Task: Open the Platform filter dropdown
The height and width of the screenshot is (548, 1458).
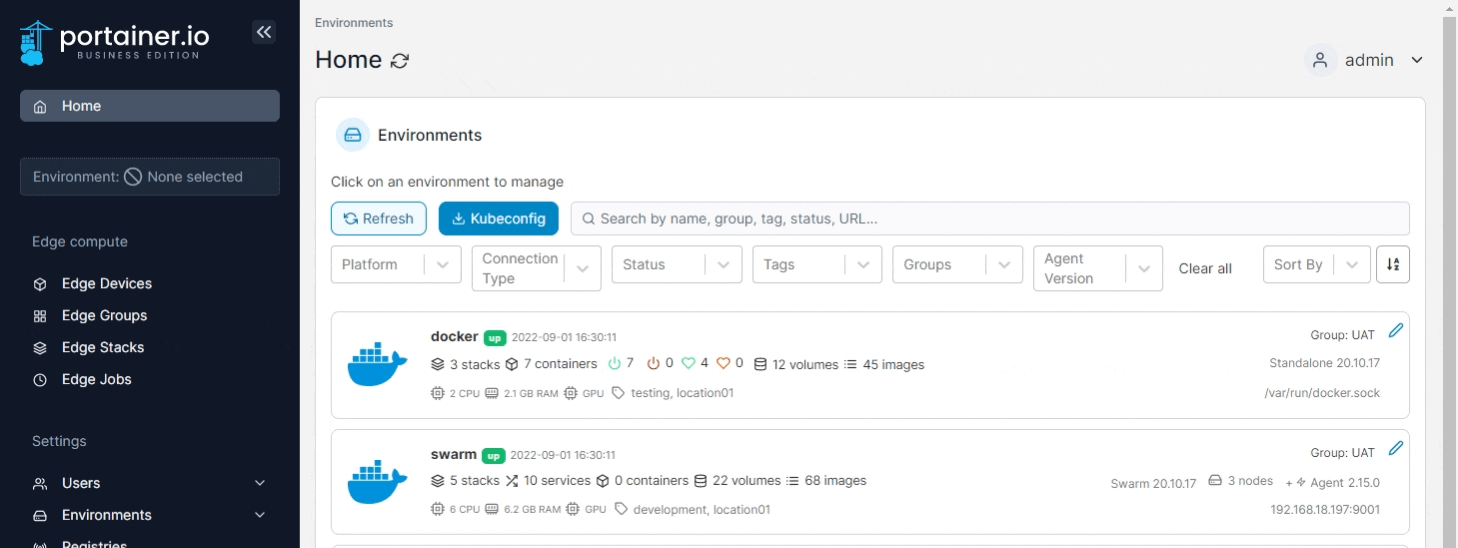Action: [x=396, y=265]
